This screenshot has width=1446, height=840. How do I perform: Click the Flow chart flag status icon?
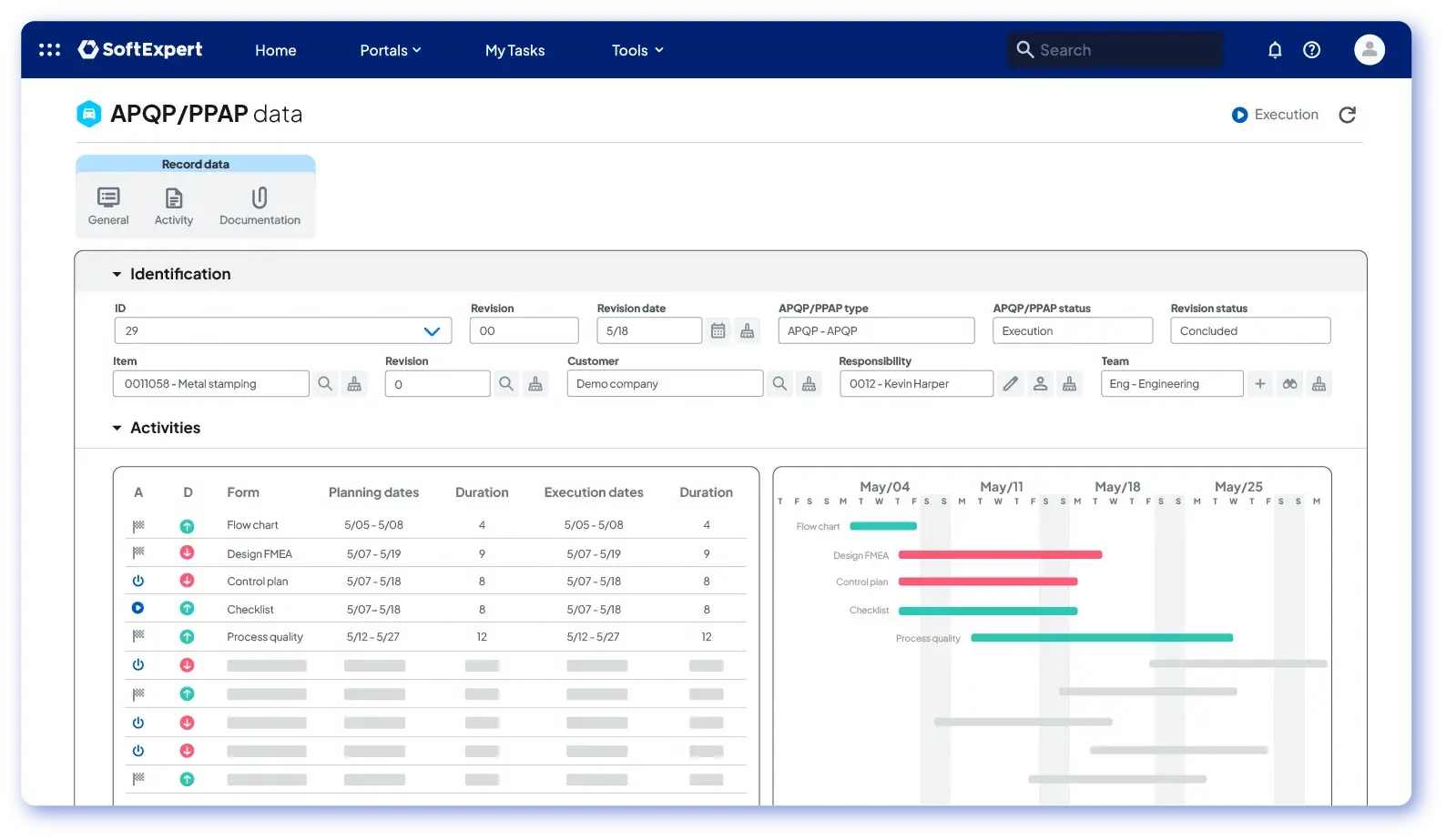138,526
